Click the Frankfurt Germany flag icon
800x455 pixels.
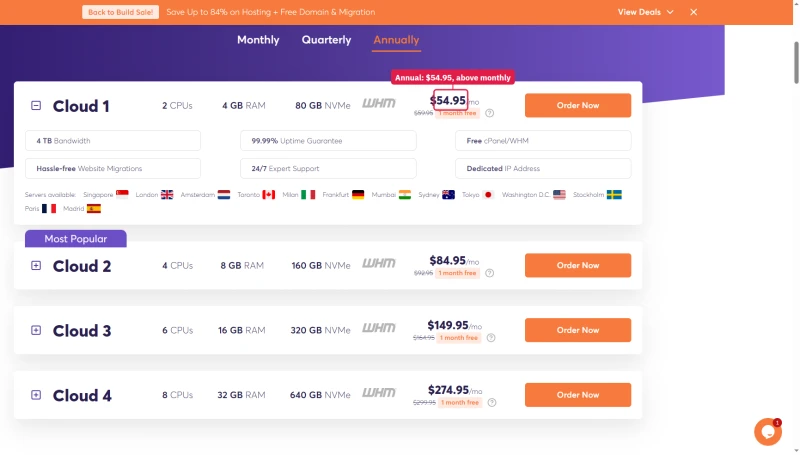tap(358, 194)
